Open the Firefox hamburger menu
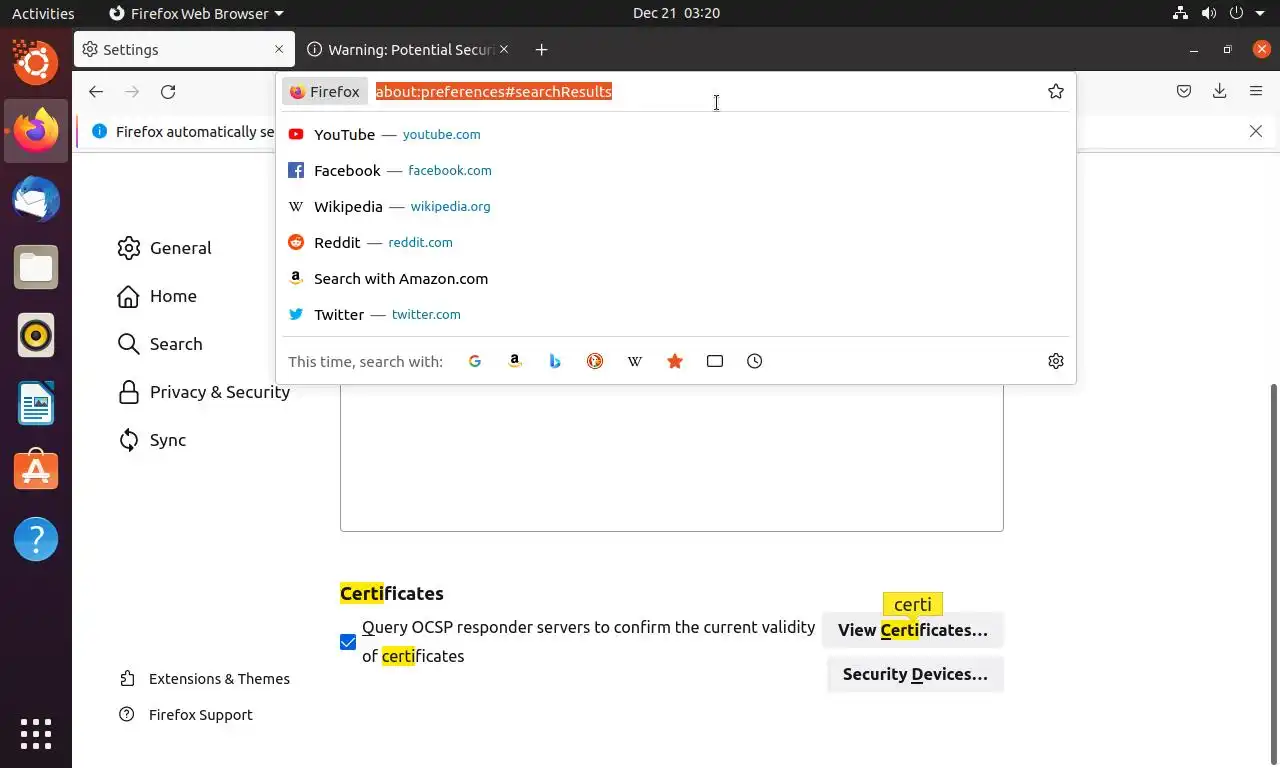This screenshot has height=768, width=1280. point(1256,91)
